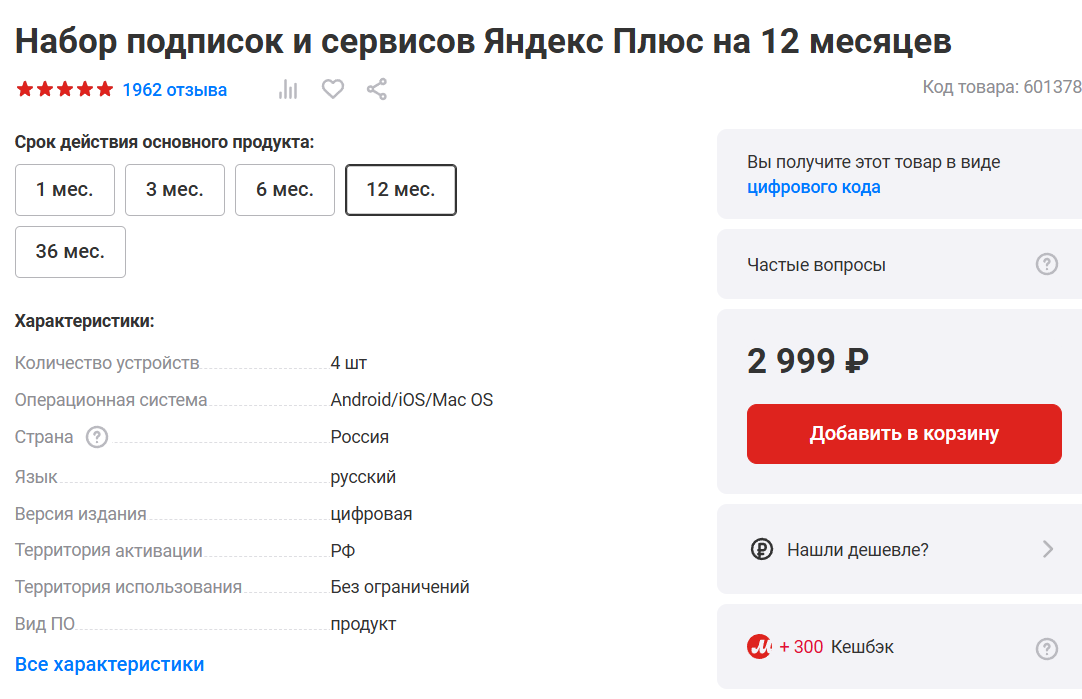Click the five-star rating display
Viewport: 1082px width, 699px height.
[x=65, y=90]
